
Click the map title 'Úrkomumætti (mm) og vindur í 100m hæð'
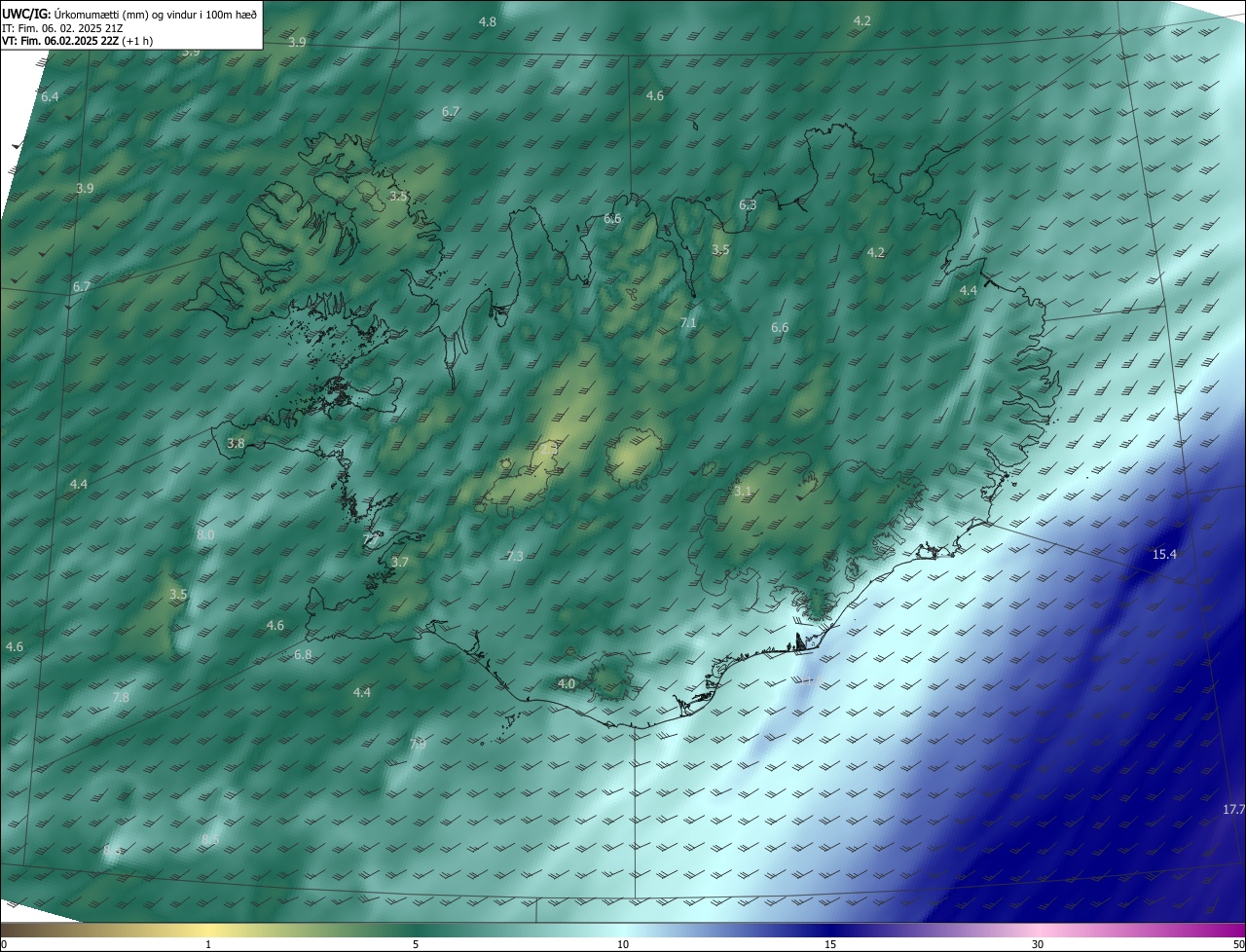[155, 14]
